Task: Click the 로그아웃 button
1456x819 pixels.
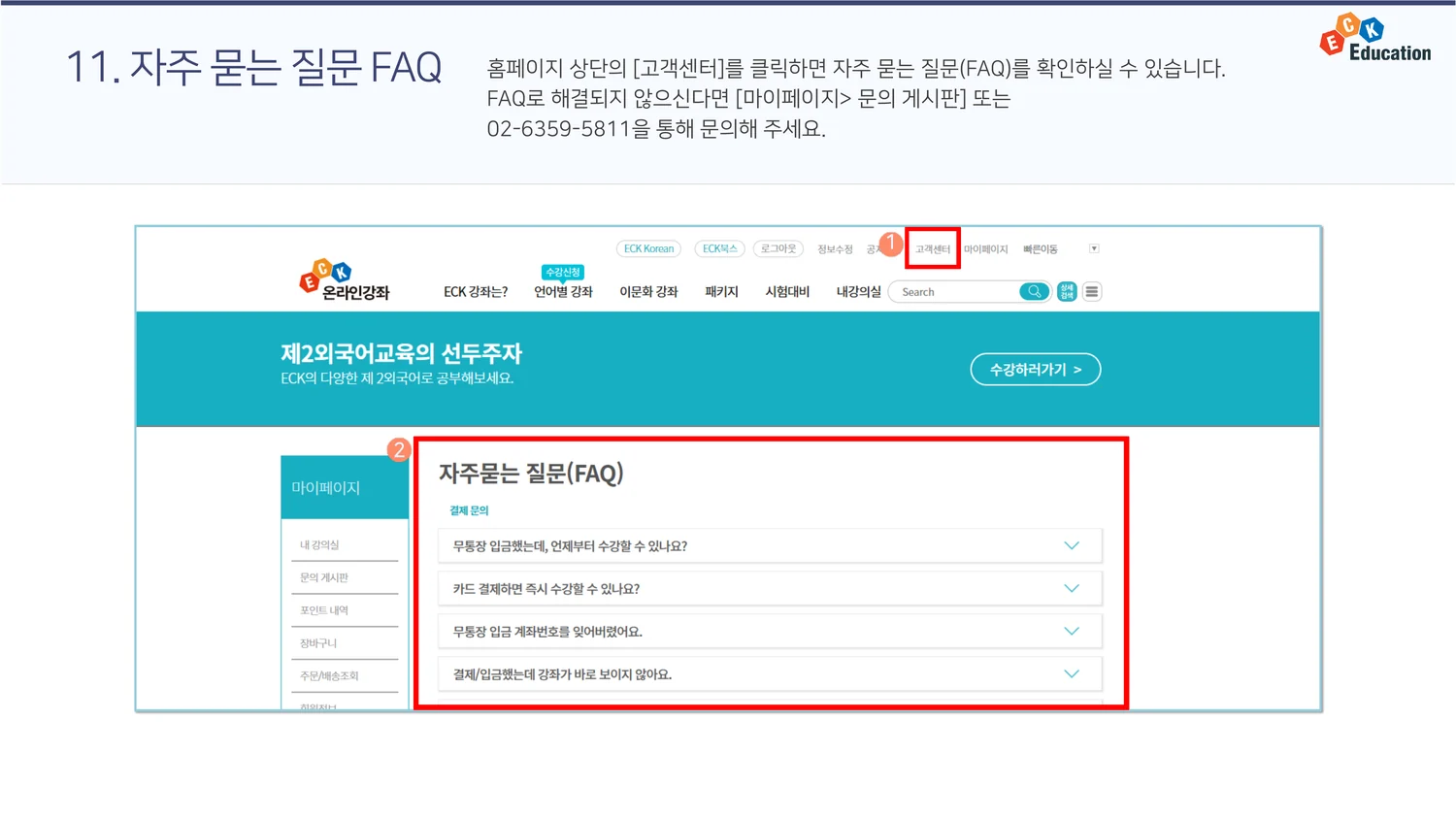Action: (x=778, y=248)
